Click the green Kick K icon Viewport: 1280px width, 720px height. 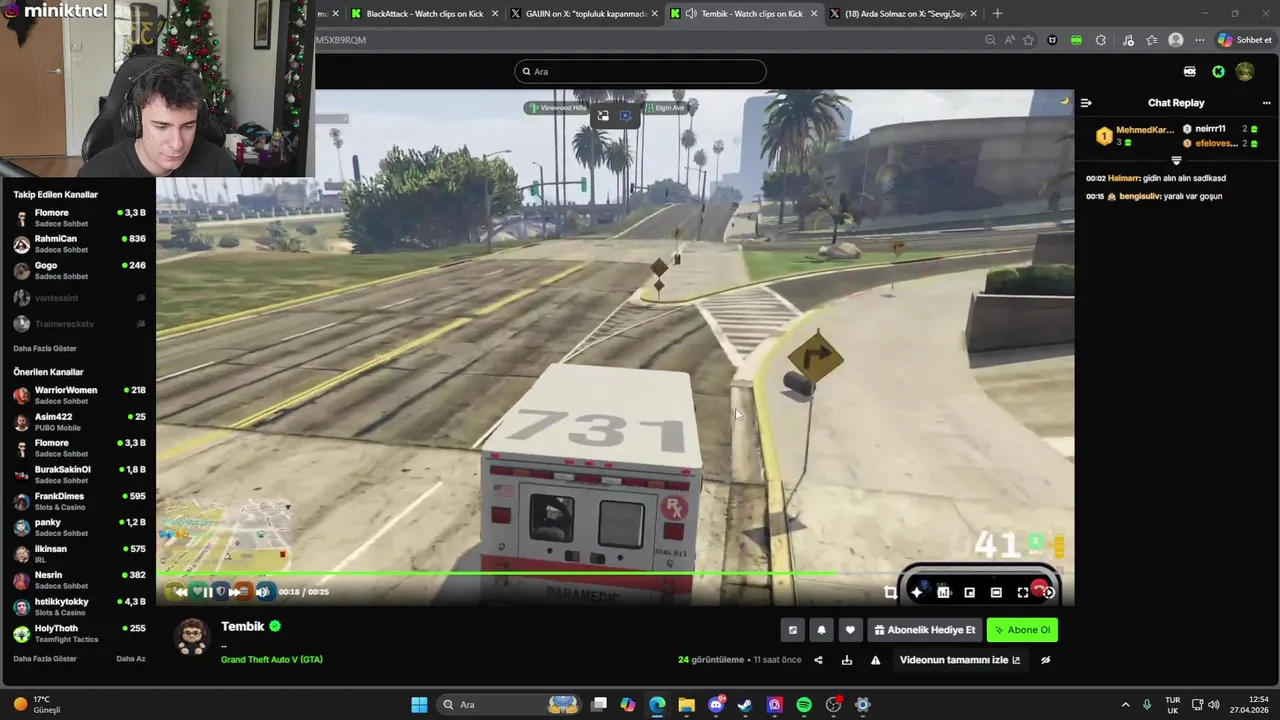[x=1218, y=71]
